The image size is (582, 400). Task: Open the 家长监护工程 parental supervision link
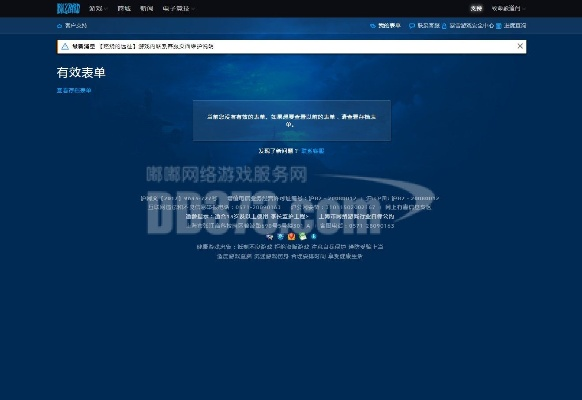pyautogui.click(x=290, y=216)
